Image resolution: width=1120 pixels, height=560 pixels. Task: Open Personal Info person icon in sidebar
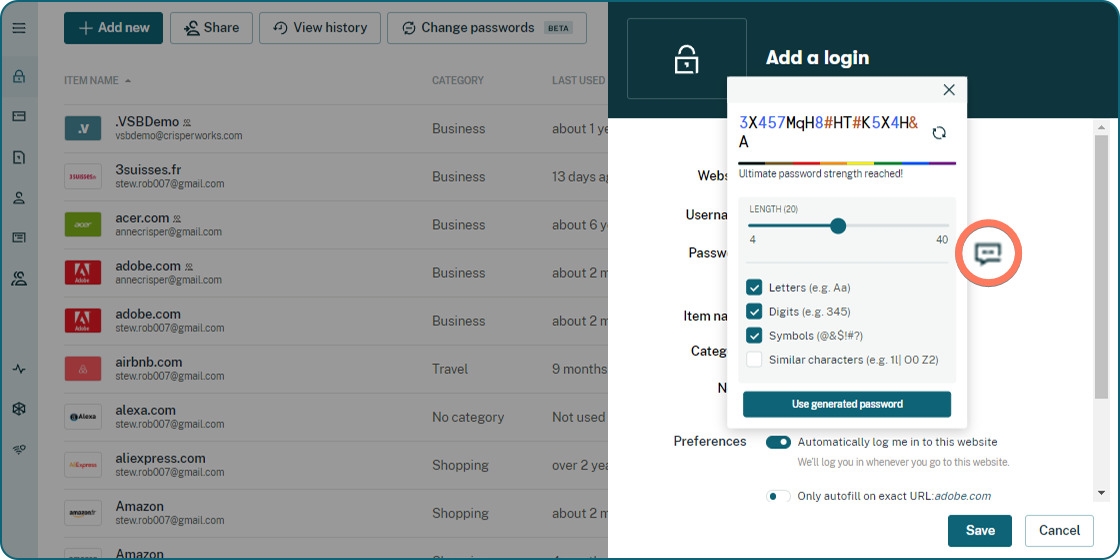pyautogui.click(x=19, y=198)
